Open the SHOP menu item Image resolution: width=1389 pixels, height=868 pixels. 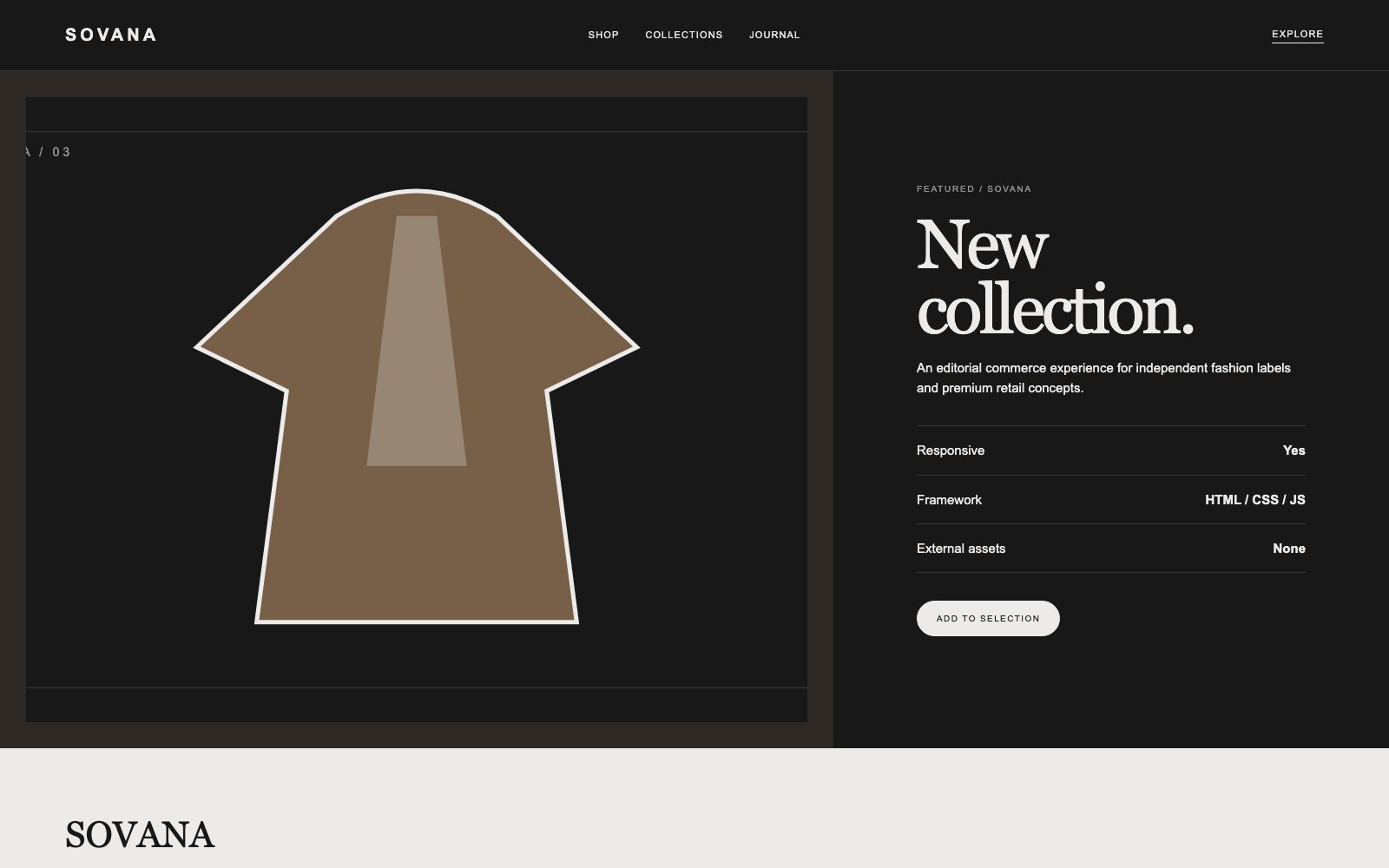[603, 35]
